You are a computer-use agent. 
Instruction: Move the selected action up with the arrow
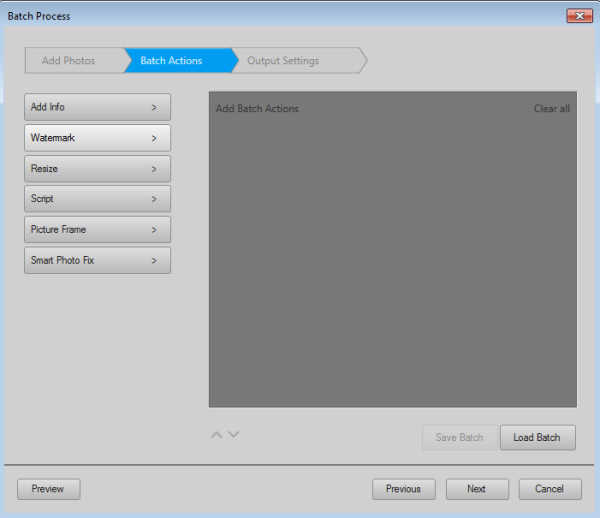pyautogui.click(x=217, y=435)
